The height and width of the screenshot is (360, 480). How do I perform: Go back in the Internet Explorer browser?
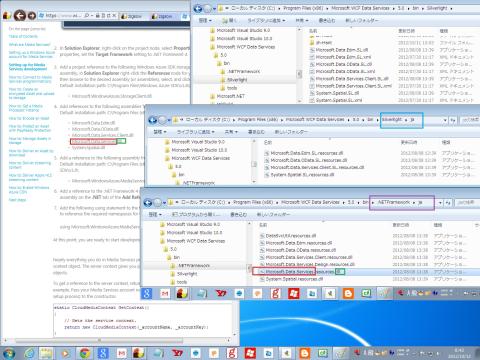click(20, 15)
